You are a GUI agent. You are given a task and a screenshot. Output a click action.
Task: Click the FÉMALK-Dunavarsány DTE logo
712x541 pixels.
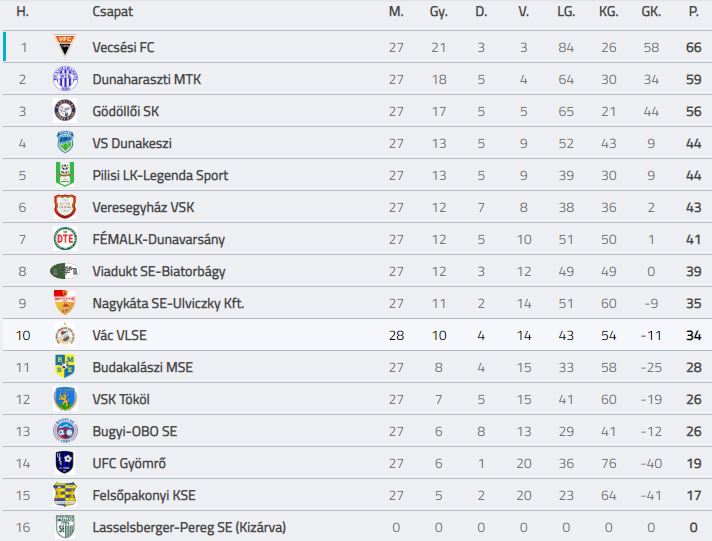point(65,238)
